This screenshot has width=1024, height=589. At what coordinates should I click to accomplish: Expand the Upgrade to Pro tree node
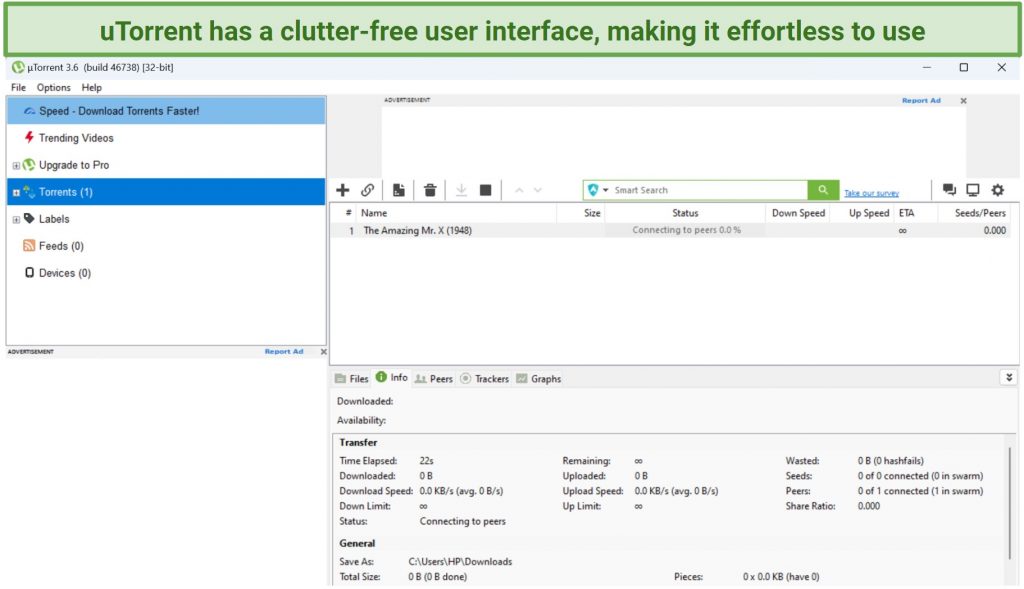tap(16, 166)
